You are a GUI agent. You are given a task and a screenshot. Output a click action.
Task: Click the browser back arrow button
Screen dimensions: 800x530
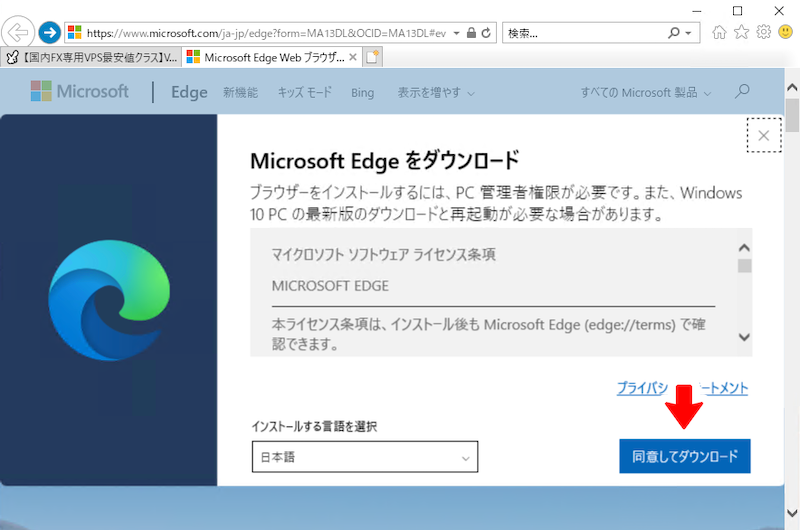(x=18, y=33)
